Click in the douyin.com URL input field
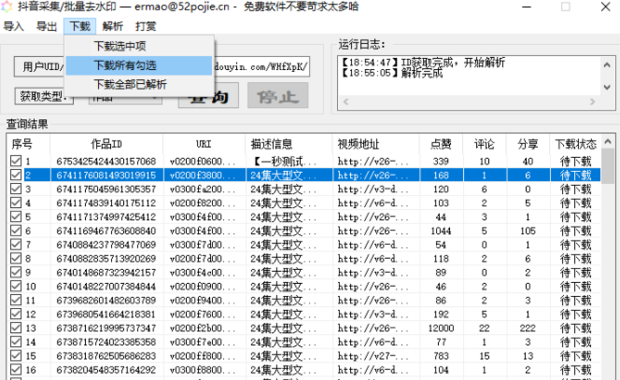Viewport: 620px width, 380px height. pyautogui.click(x=261, y=66)
